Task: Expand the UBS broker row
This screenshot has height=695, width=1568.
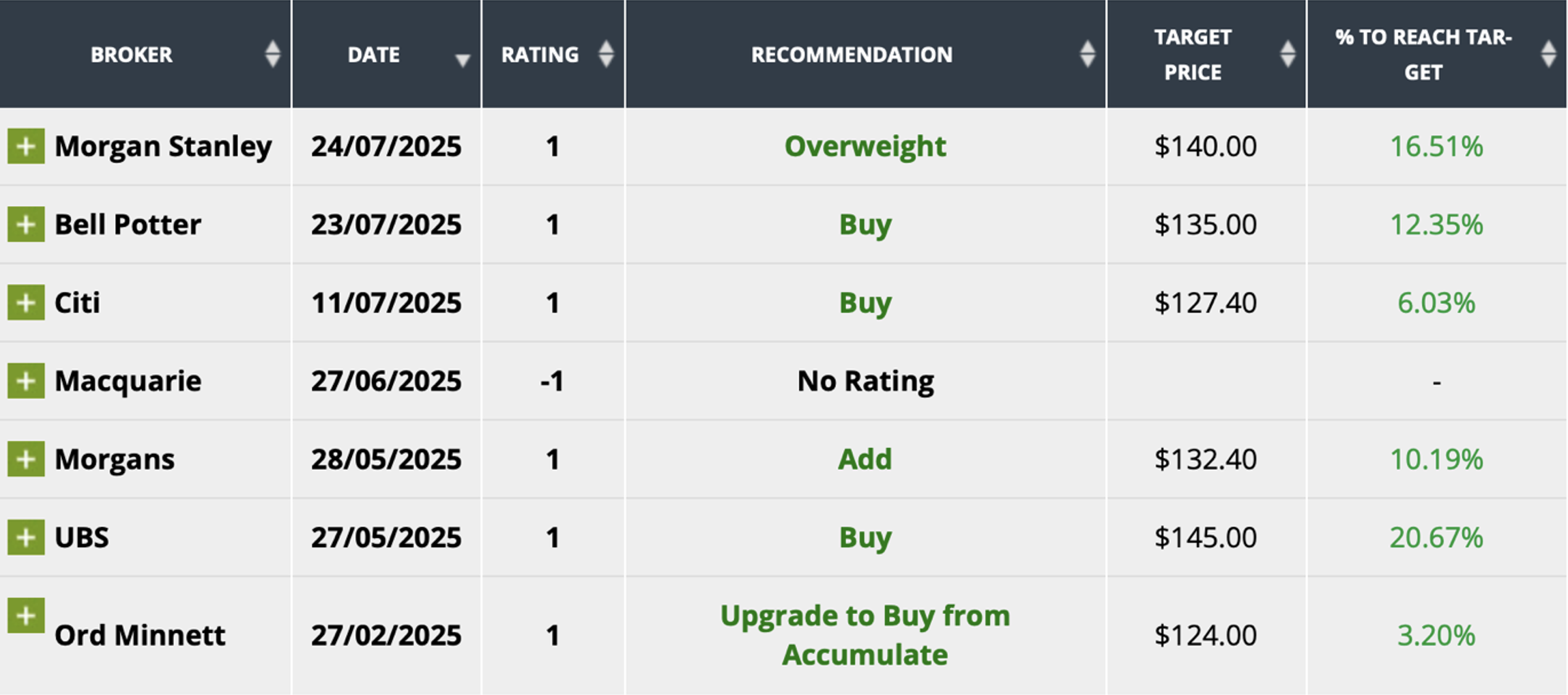Action: click(26, 537)
